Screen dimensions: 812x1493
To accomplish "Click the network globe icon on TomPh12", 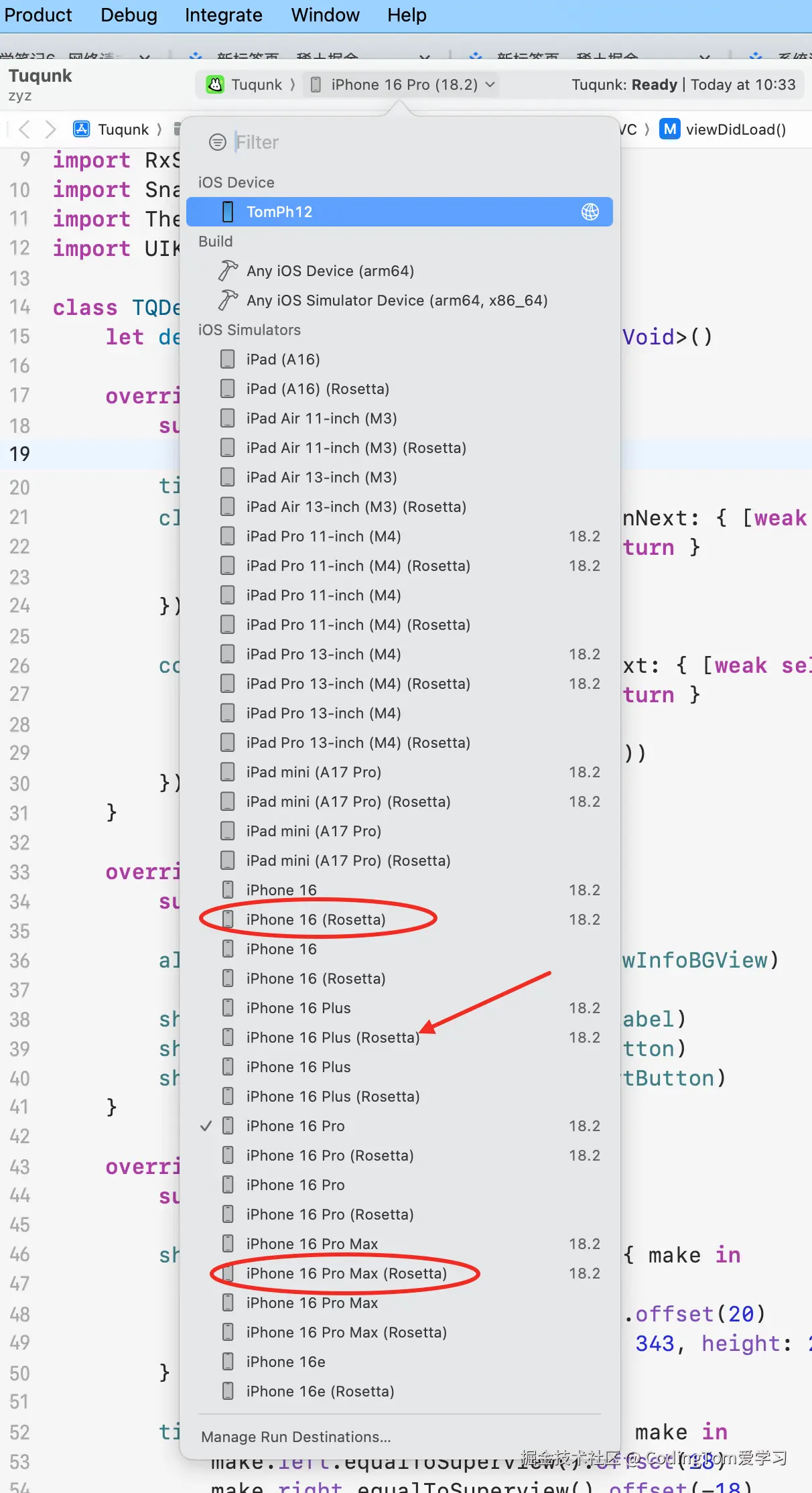I will click(x=590, y=212).
